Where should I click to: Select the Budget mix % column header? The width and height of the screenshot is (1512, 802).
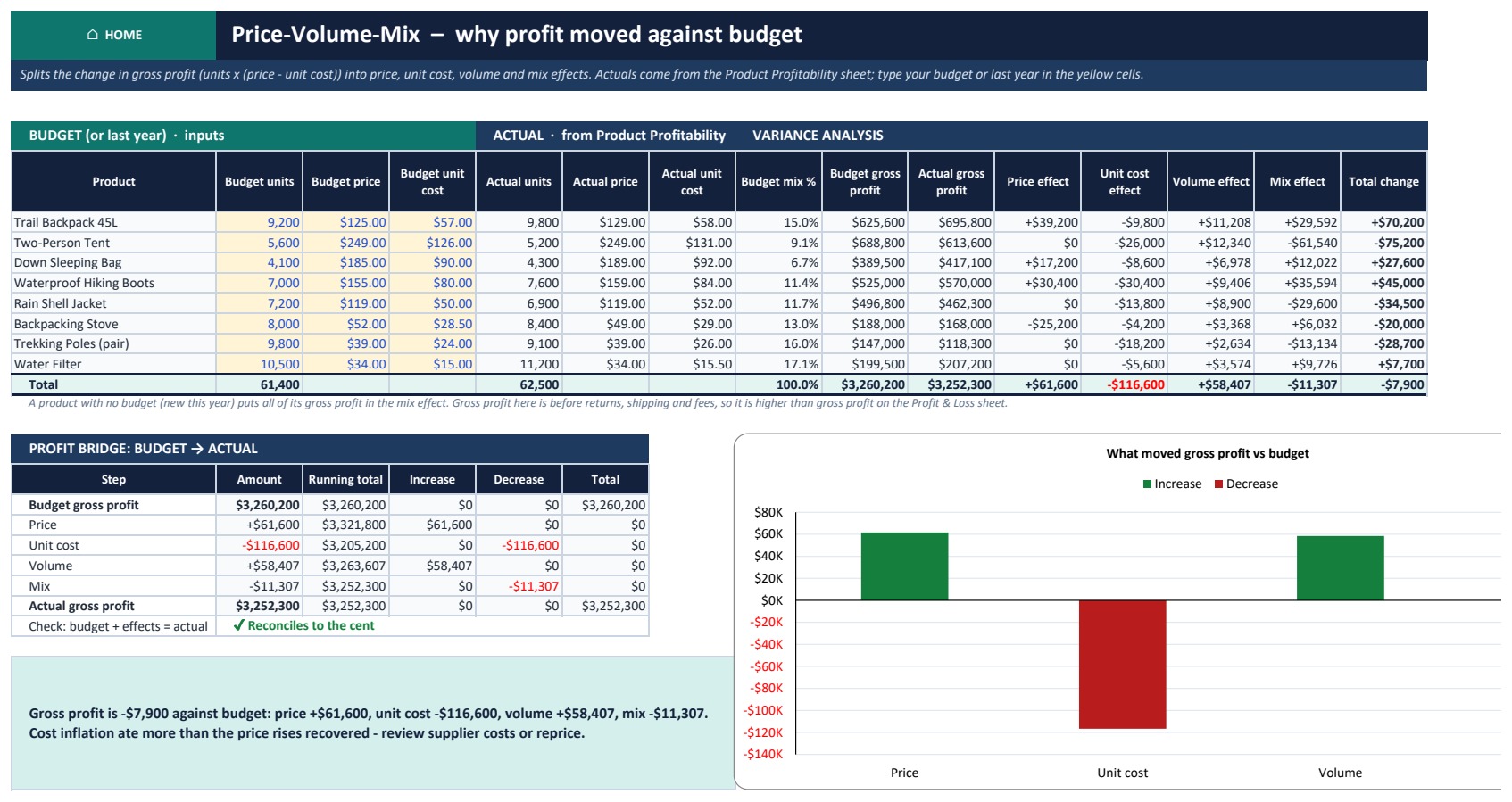coord(778,181)
